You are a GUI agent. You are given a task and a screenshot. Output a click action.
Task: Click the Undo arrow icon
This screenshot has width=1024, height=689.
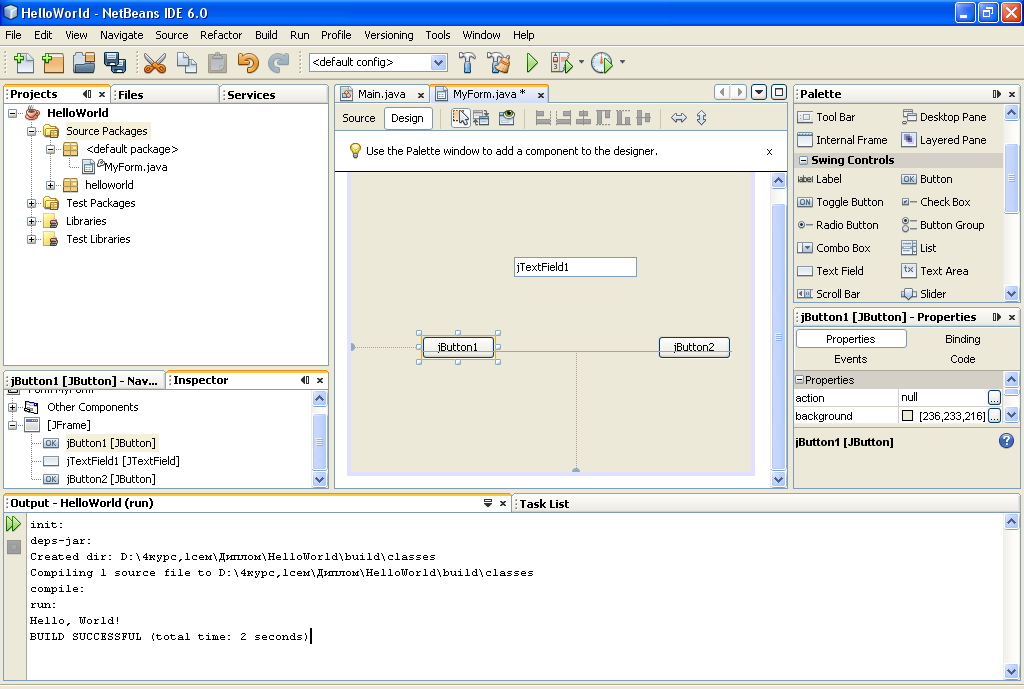pyautogui.click(x=248, y=62)
